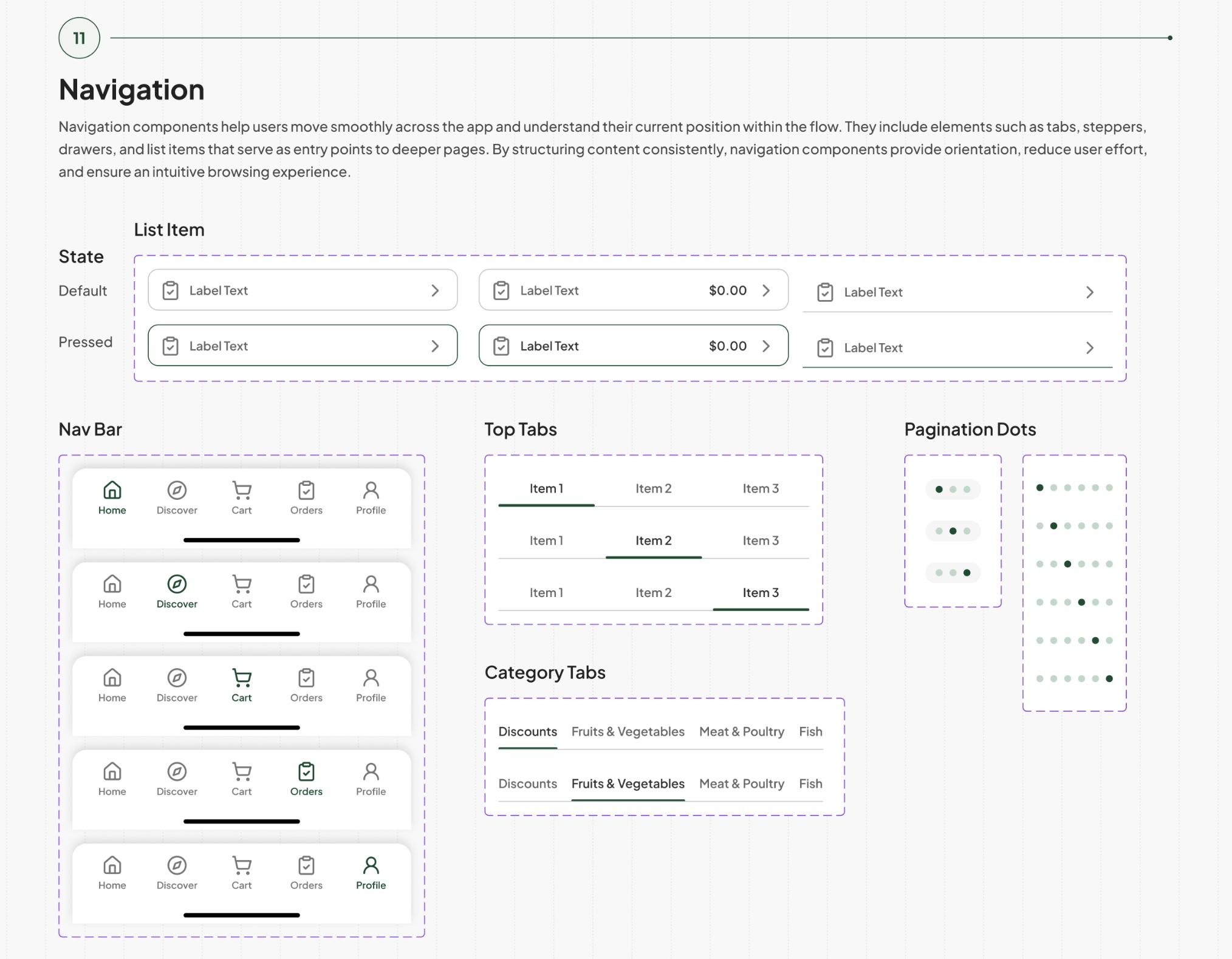Click the dark last dot in six-dot pagination
Viewport: 1232px width, 959px height.
point(1109,678)
